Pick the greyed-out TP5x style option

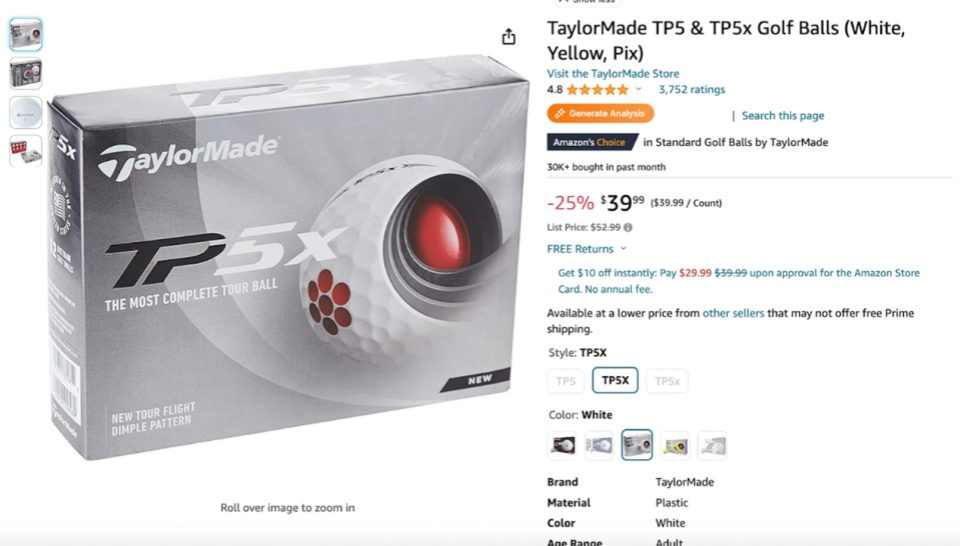pos(667,381)
